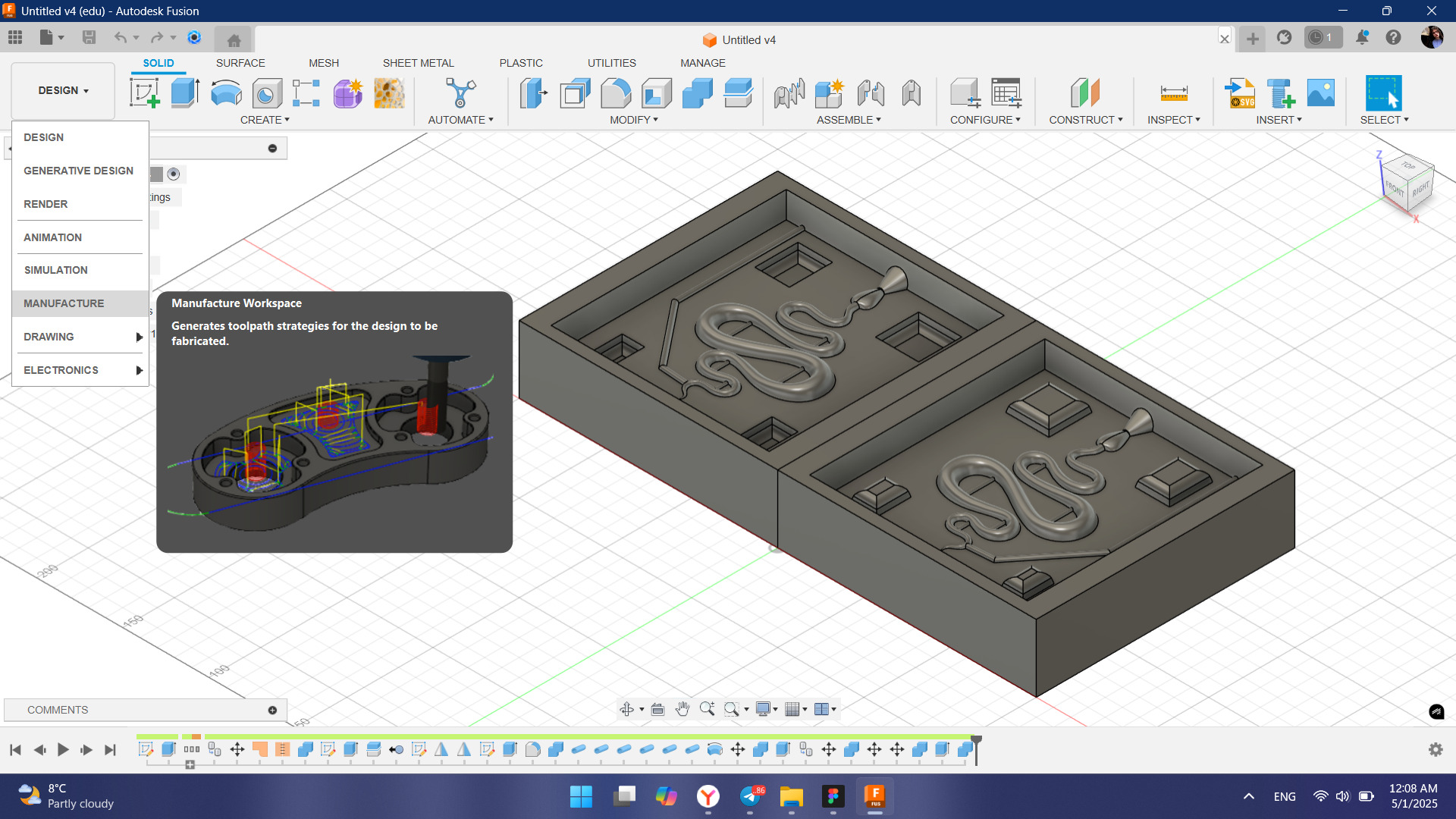Viewport: 1456px width, 819px height.
Task: Expand the INSERT dropdown
Action: click(1279, 120)
